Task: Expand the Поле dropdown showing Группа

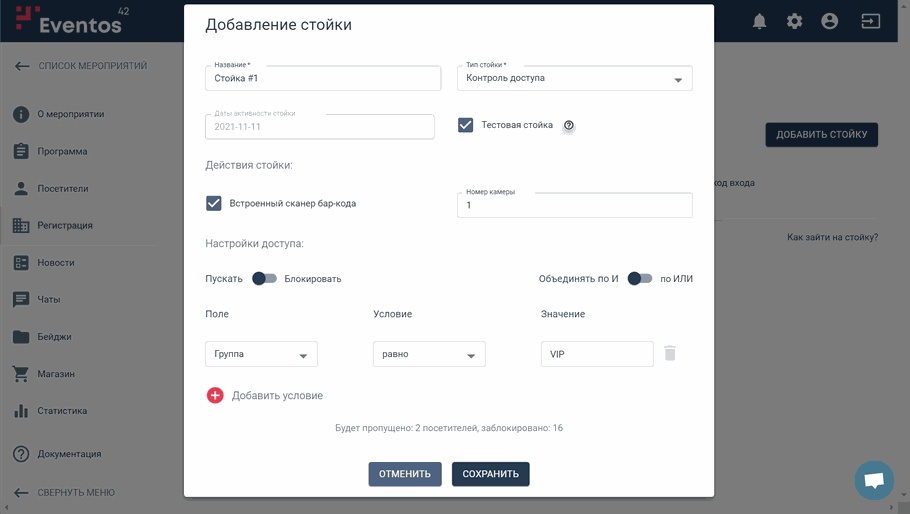Action: pos(261,354)
